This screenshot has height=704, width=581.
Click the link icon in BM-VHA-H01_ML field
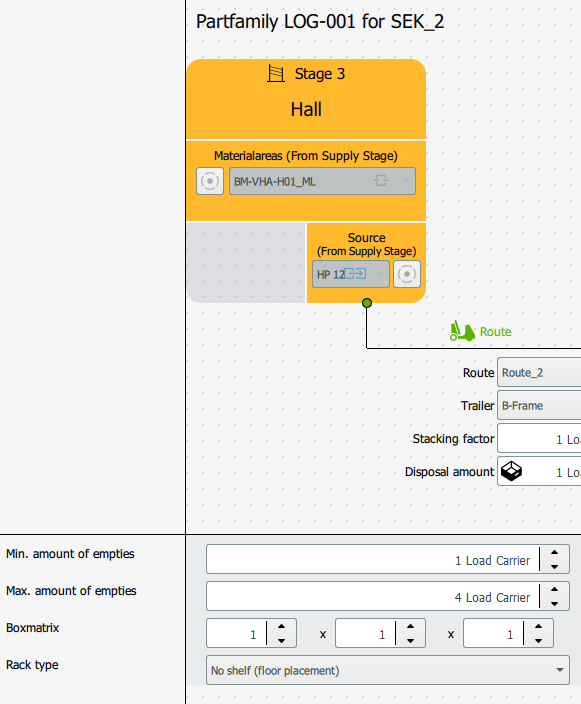point(381,181)
